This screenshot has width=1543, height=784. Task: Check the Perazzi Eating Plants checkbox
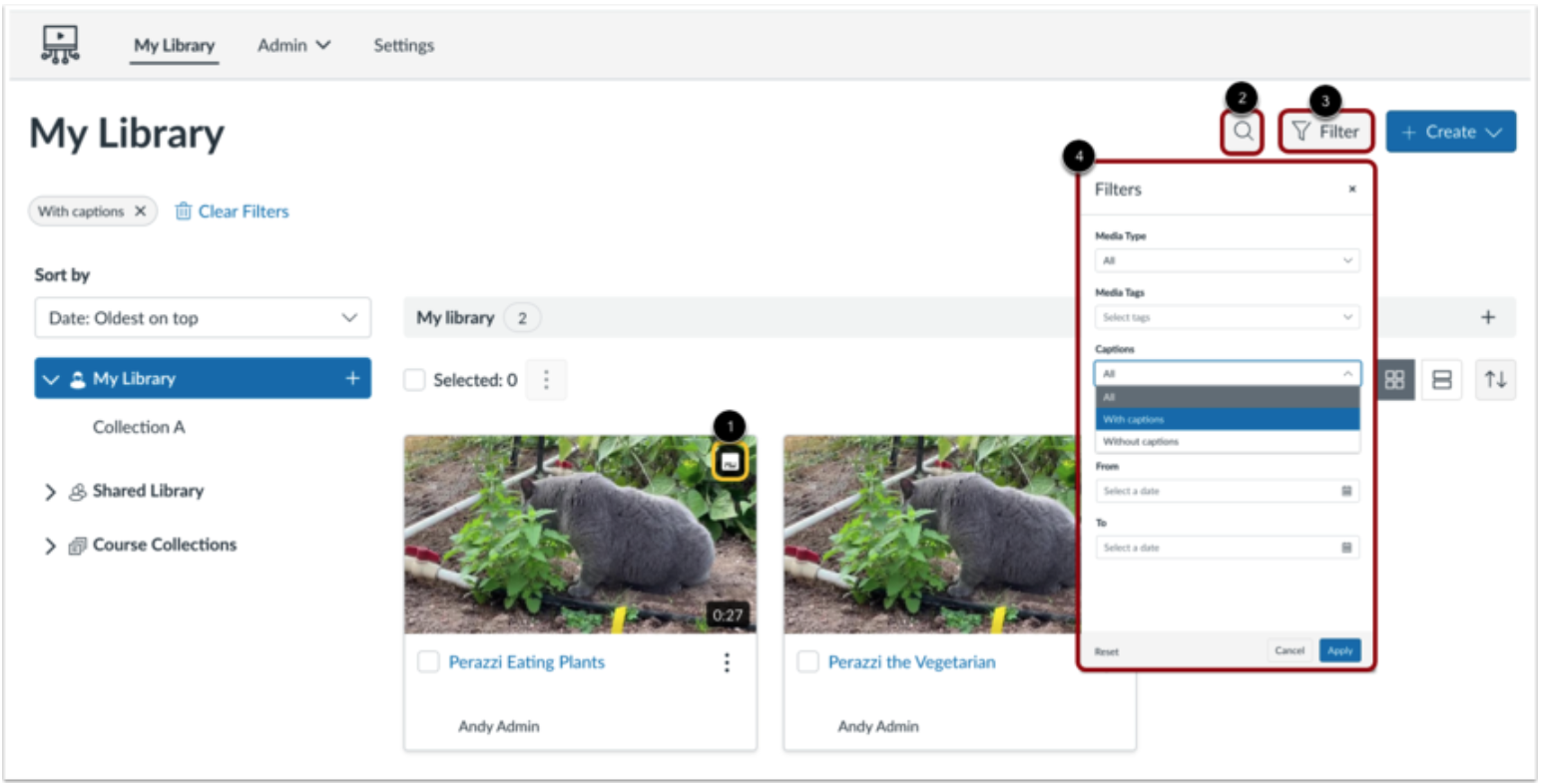[x=428, y=662]
